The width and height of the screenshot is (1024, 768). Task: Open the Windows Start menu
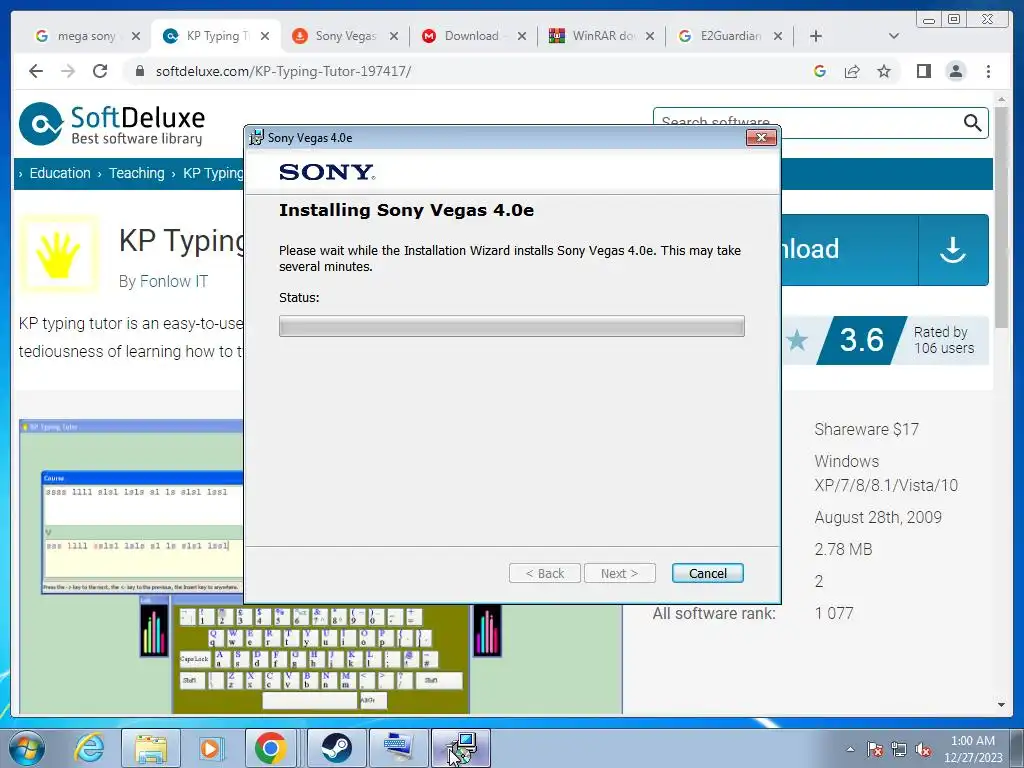[26, 748]
